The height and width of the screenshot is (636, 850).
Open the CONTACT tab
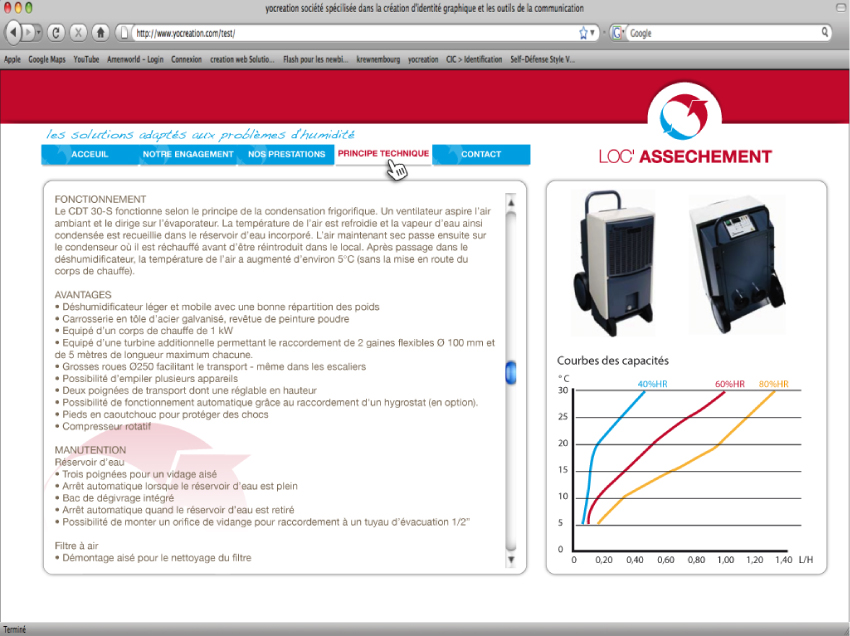pyautogui.click(x=481, y=155)
